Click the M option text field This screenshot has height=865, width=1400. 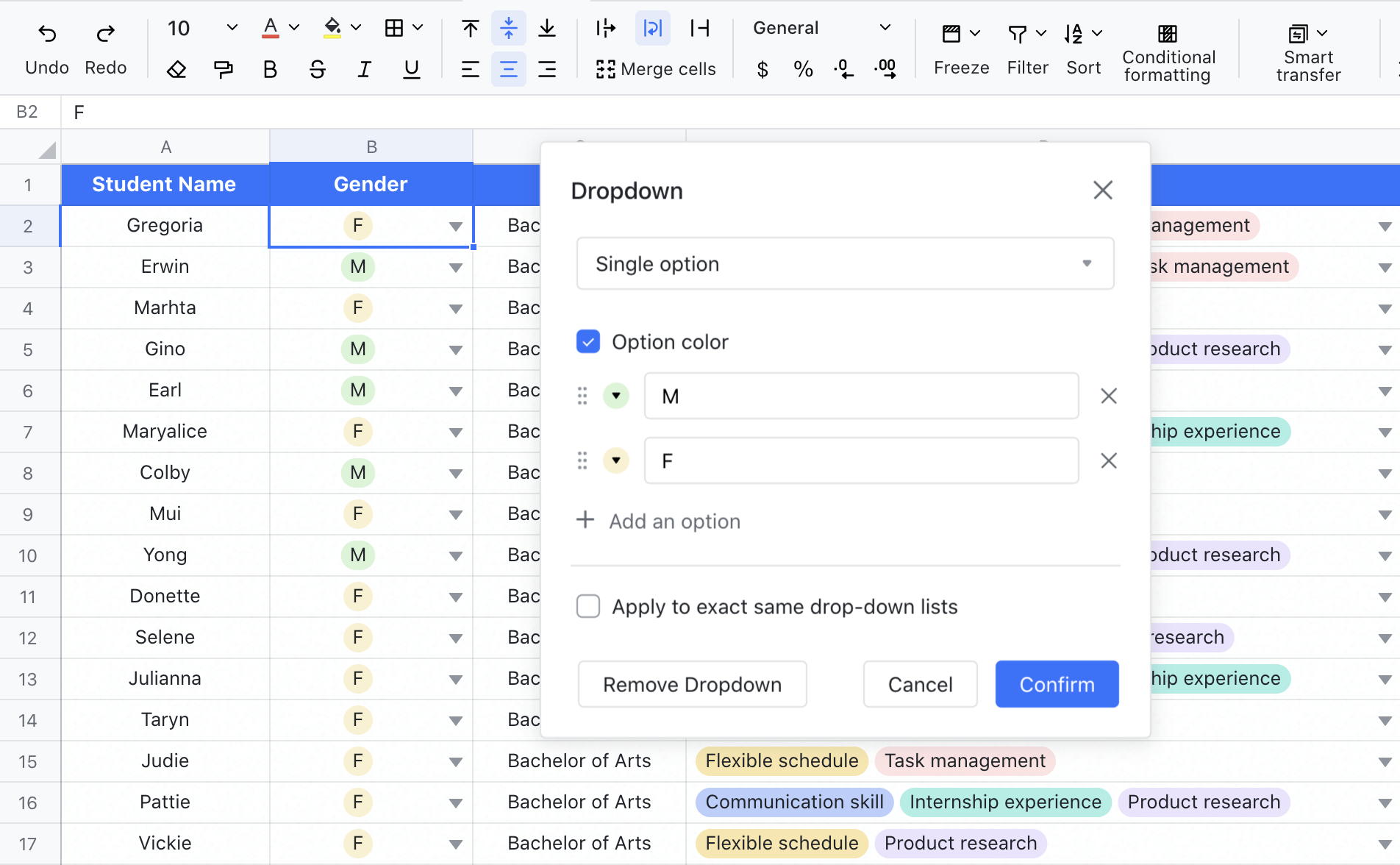tap(861, 396)
